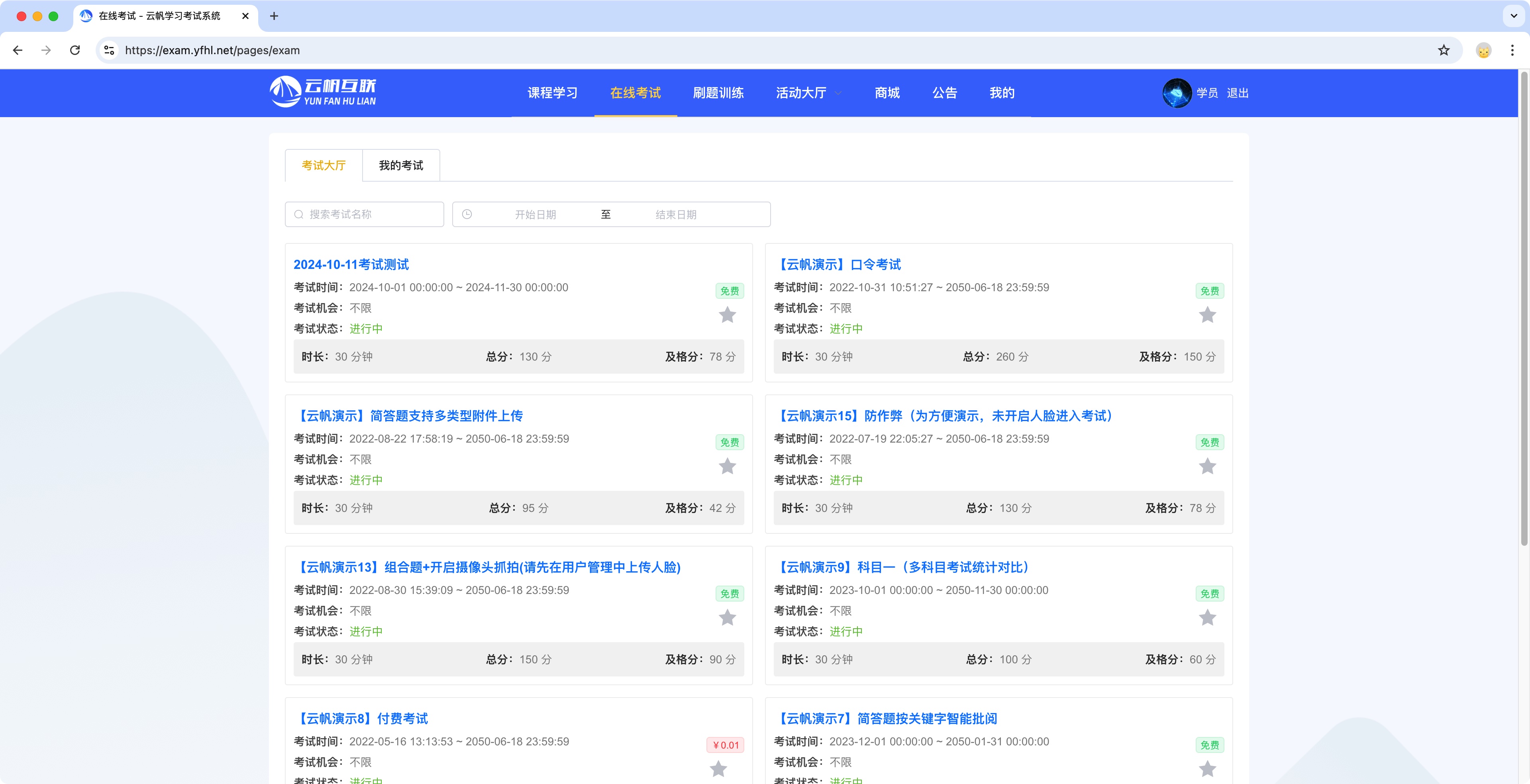Screen dimensions: 1530x784
Task: Star the 【云帆演示8】付费考试 card
Action: tap(718, 769)
